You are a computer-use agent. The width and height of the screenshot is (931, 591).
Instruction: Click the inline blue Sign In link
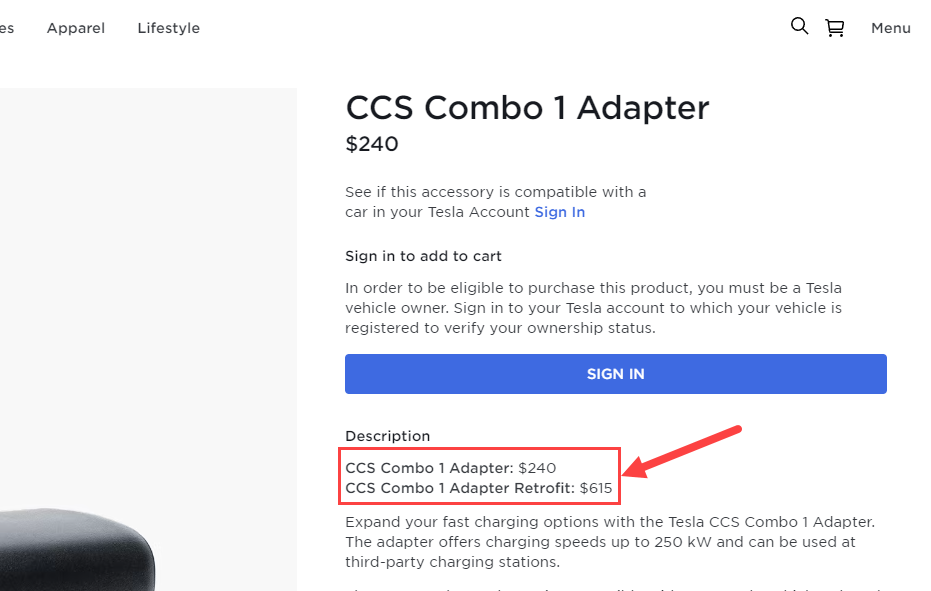click(x=560, y=212)
